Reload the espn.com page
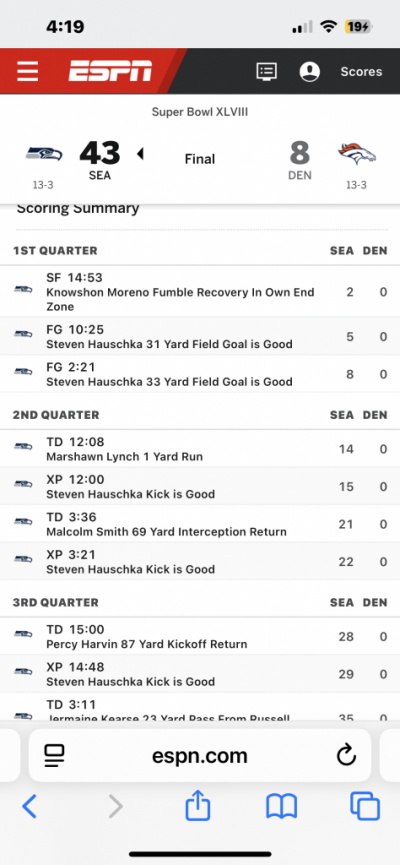This screenshot has height=865, width=400. [x=346, y=756]
